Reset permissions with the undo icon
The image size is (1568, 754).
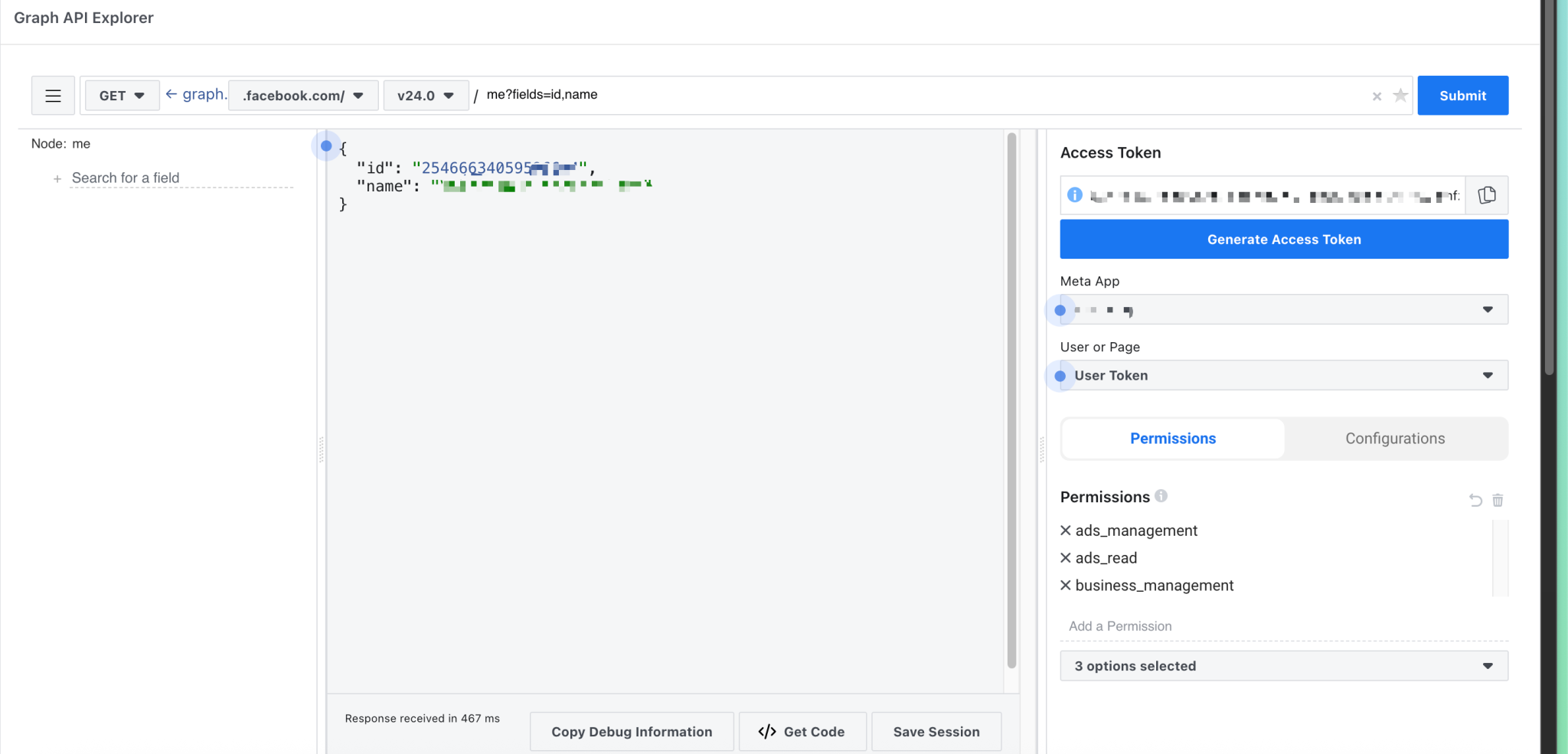(x=1475, y=500)
